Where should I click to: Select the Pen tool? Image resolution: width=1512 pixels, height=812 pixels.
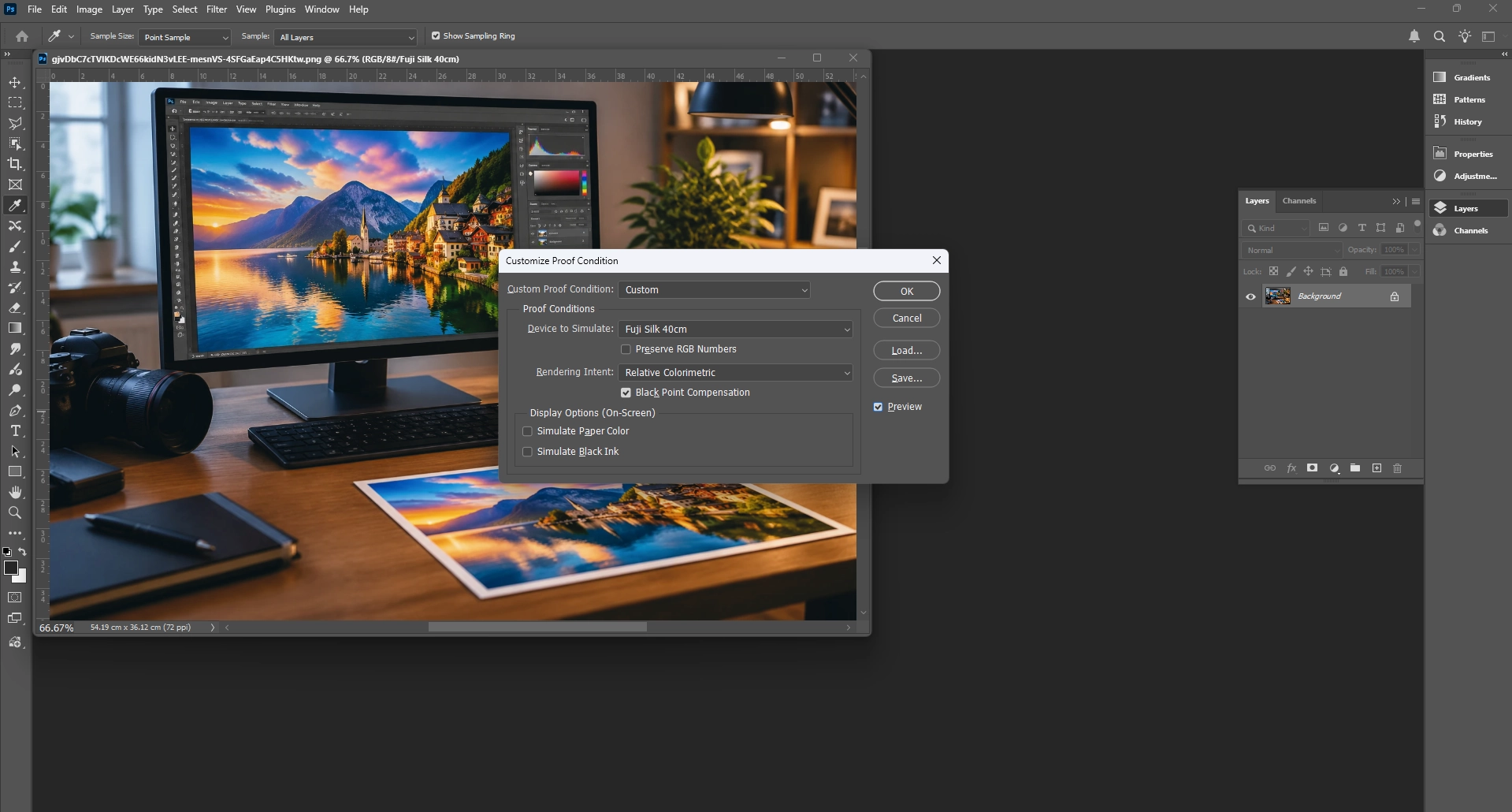(15, 411)
